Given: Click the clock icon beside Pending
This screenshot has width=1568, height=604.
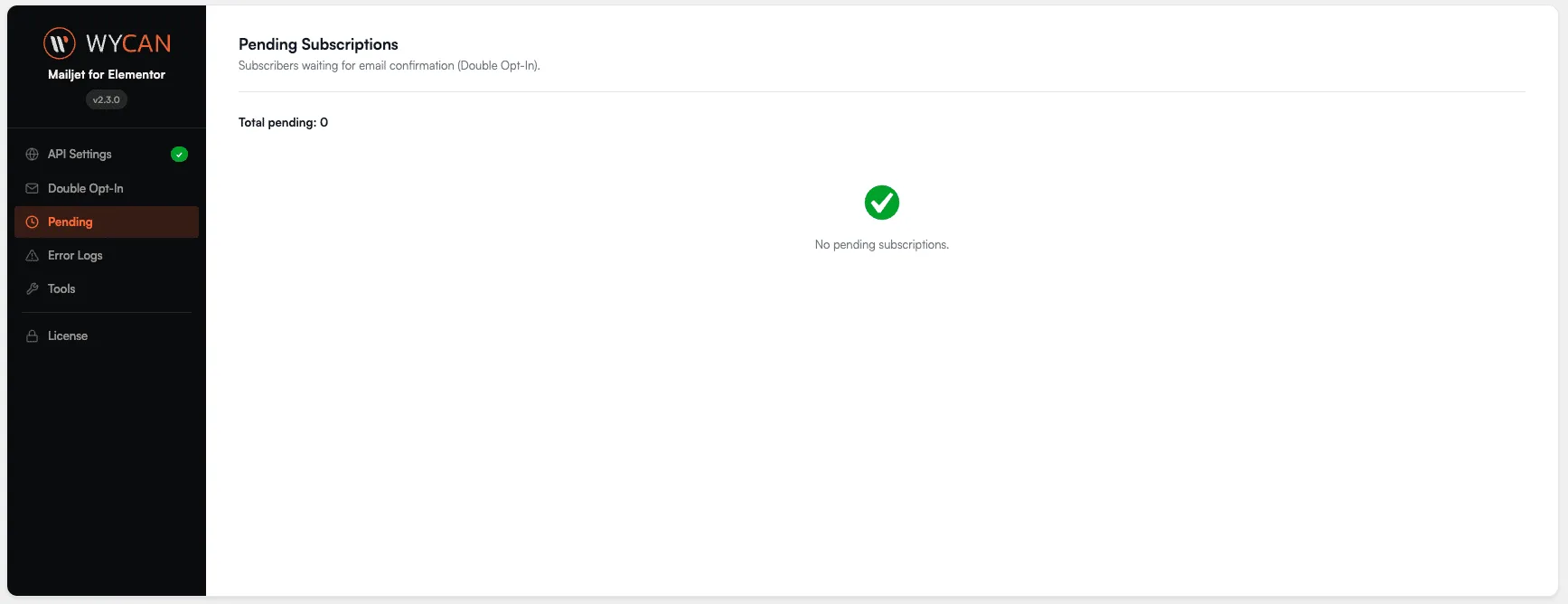Looking at the screenshot, I should click(x=33, y=222).
